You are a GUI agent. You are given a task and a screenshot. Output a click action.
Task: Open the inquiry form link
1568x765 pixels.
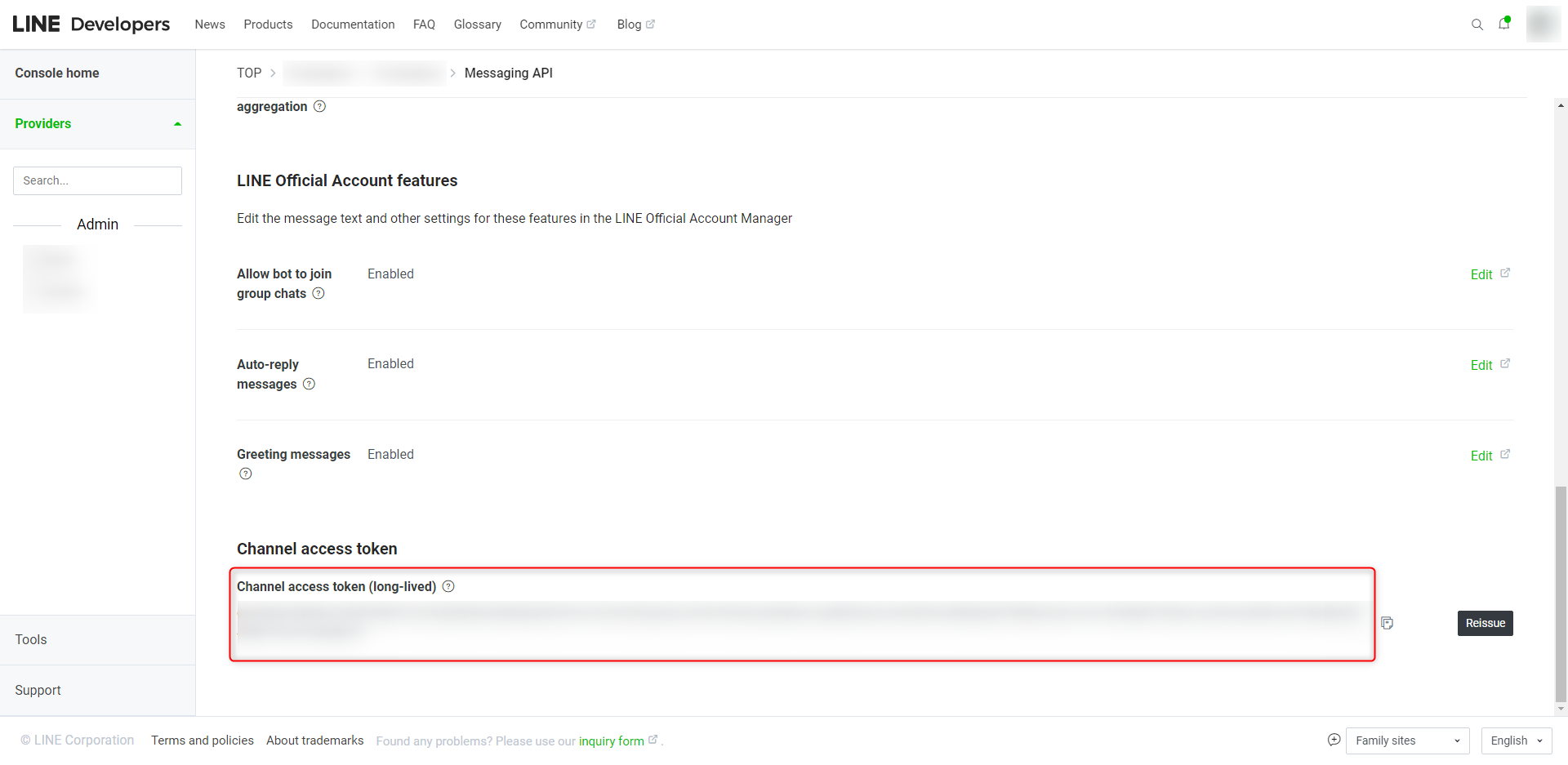click(x=617, y=741)
